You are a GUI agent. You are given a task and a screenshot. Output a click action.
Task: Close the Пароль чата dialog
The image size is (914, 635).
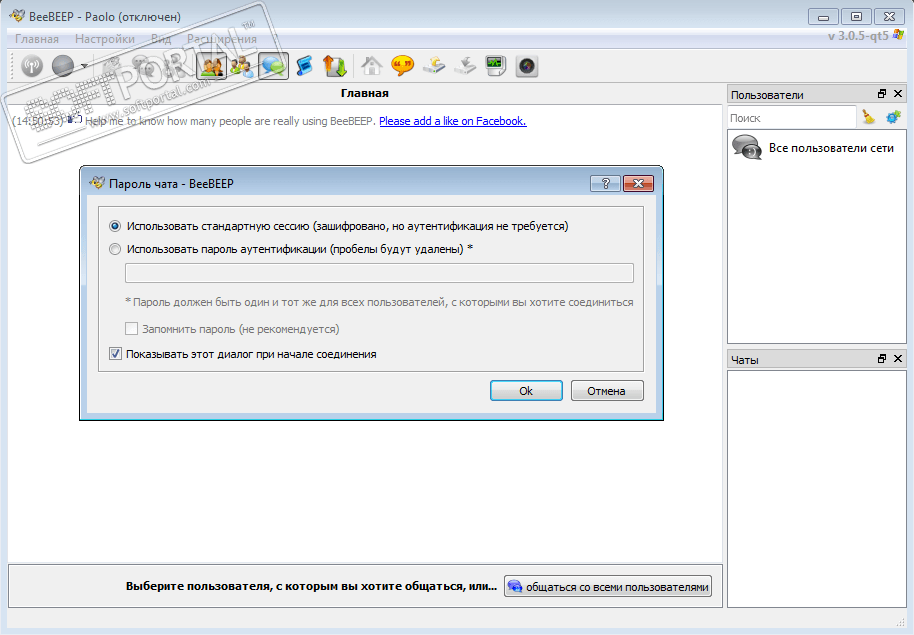click(x=638, y=184)
